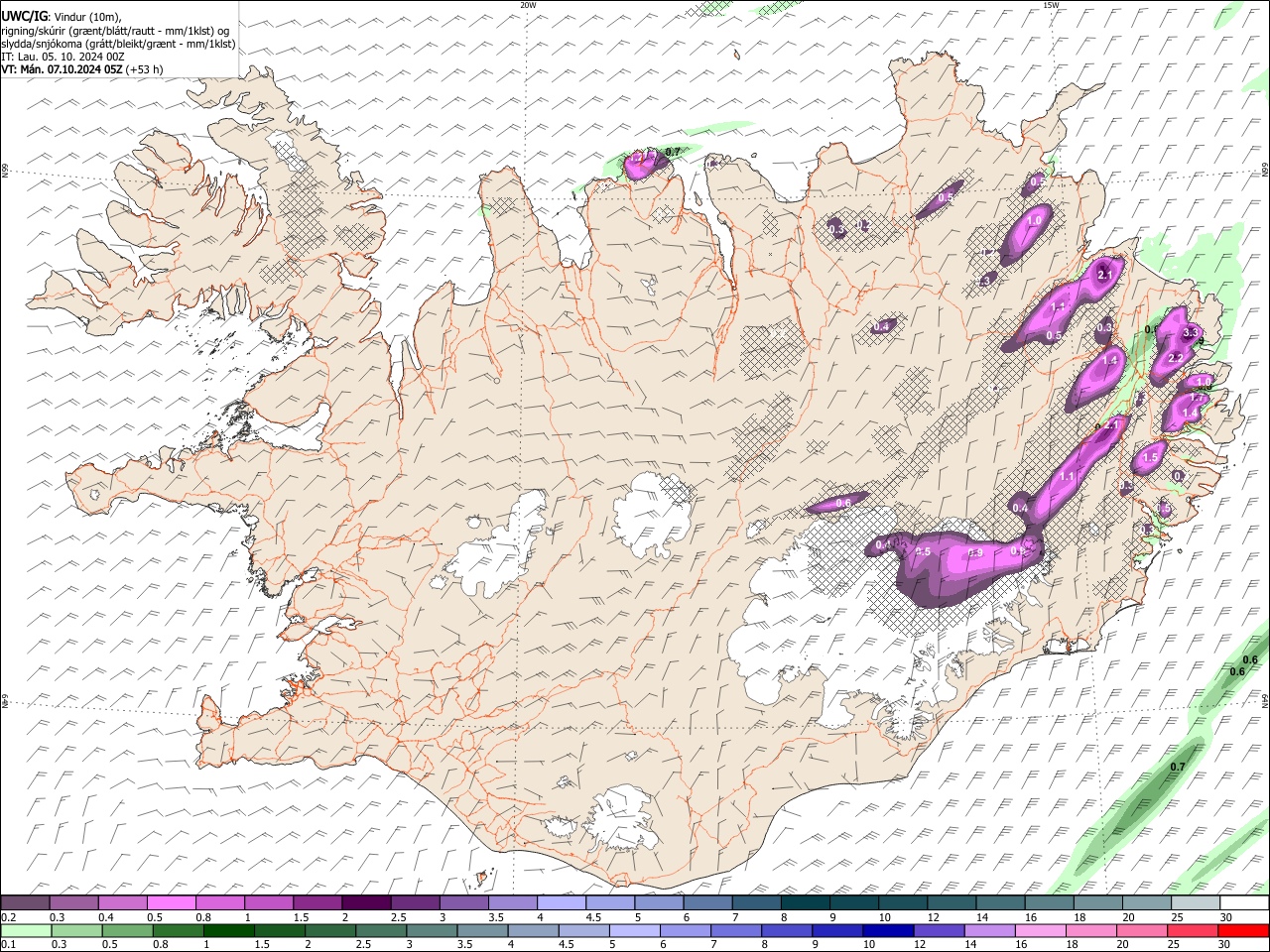Select the snow scale swatch between 1 and 1.5
1270x952 pixels.
[269, 902]
